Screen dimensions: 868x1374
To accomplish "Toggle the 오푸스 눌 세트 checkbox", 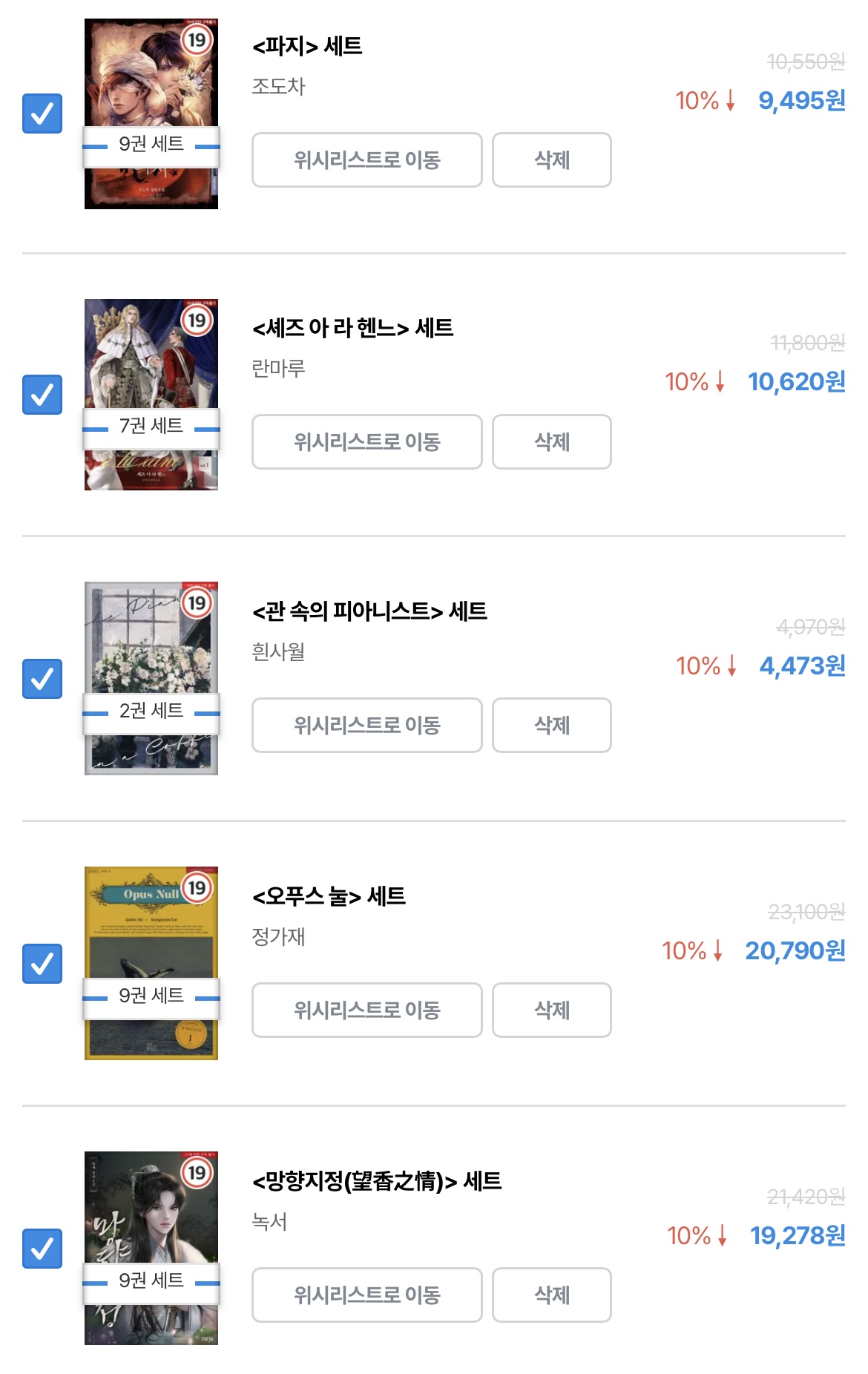I will click(x=42, y=964).
